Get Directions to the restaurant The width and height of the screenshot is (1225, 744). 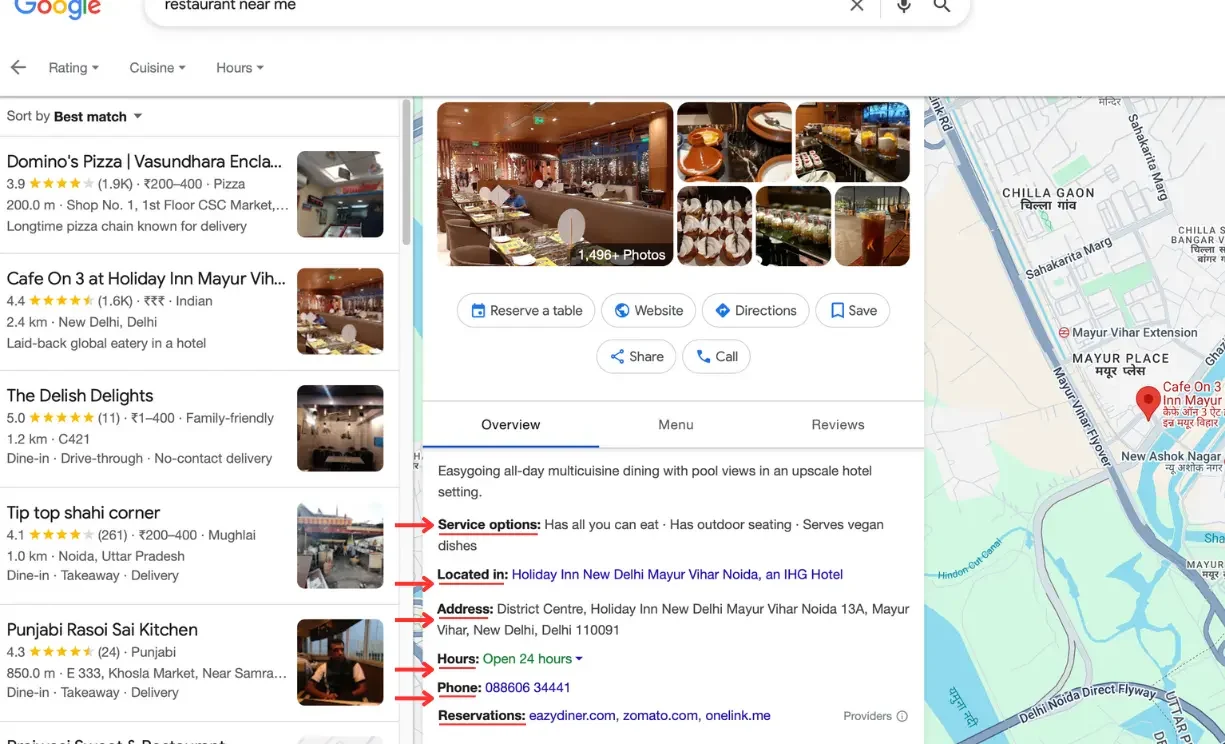tap(755, 311)
